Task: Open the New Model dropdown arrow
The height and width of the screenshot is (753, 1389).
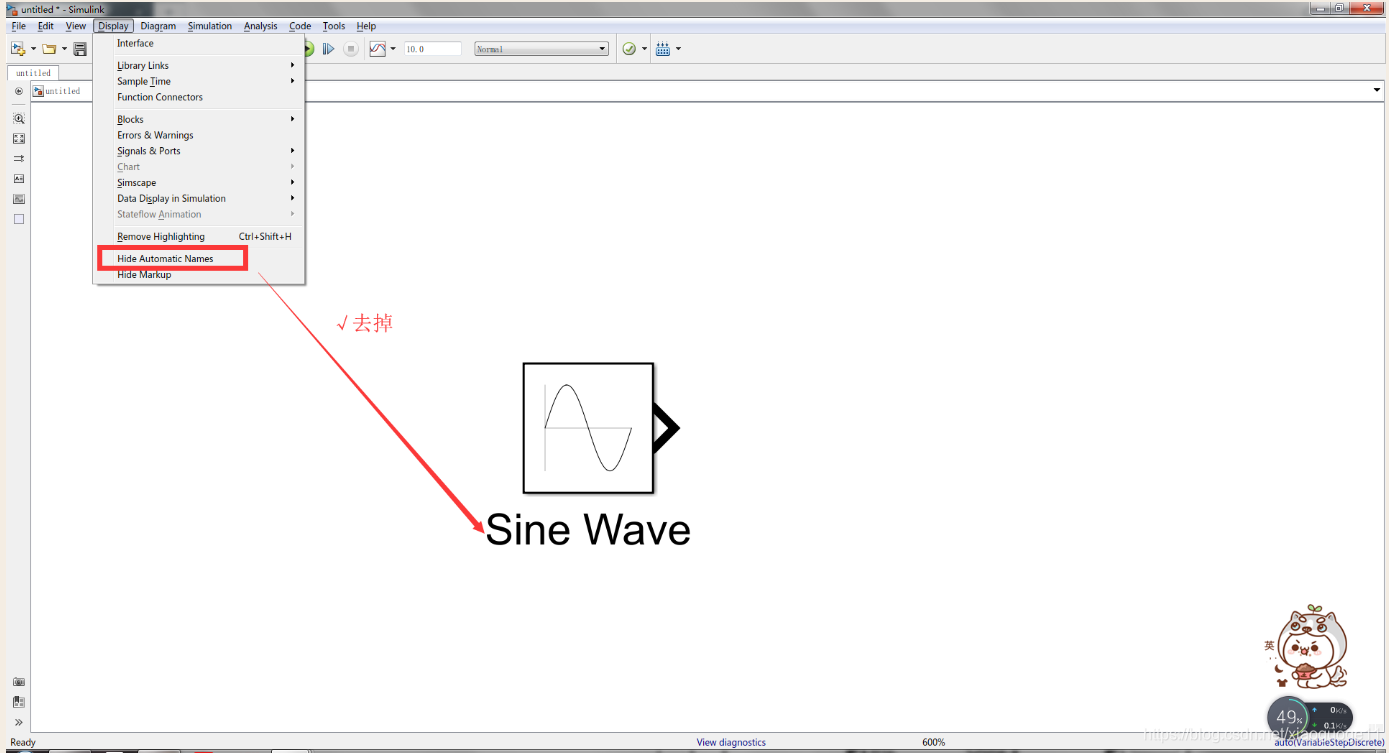Action: click(33, 49)
